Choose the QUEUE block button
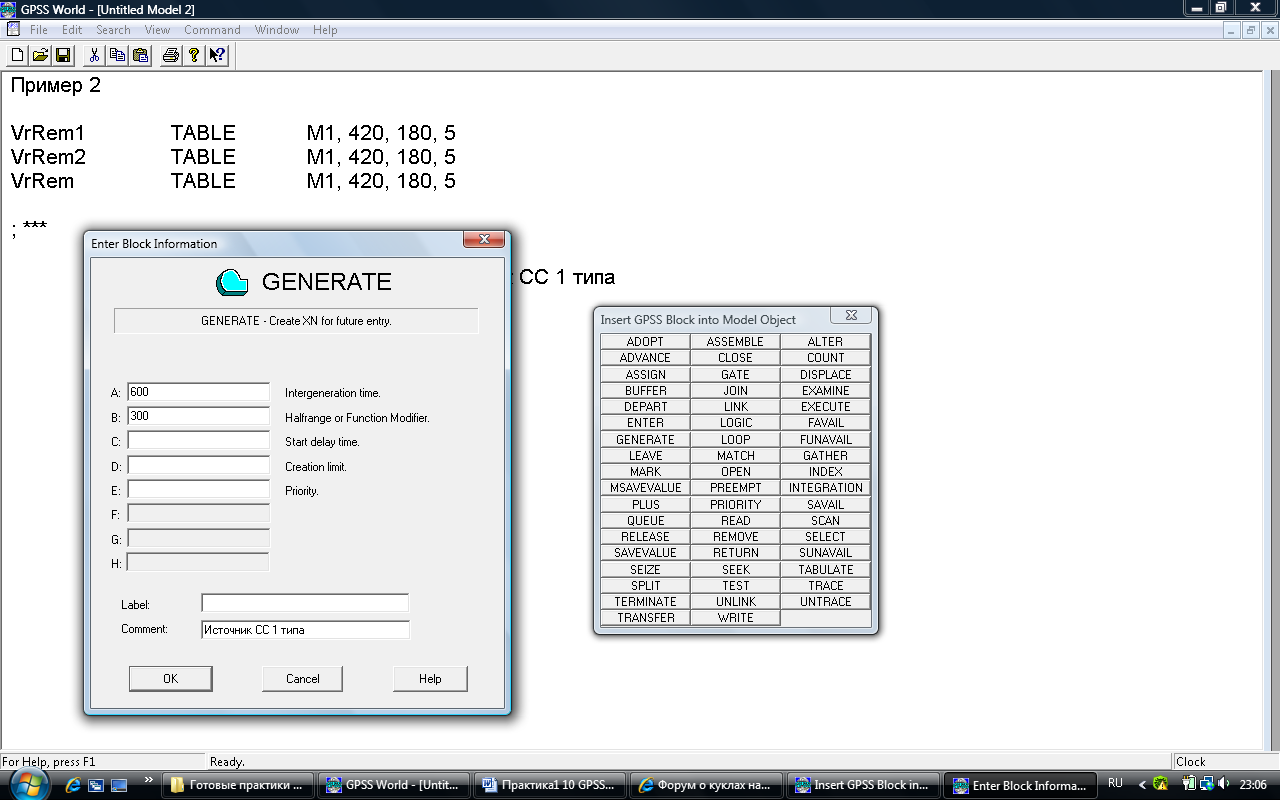1280x800 pixels. coord(645,520)
